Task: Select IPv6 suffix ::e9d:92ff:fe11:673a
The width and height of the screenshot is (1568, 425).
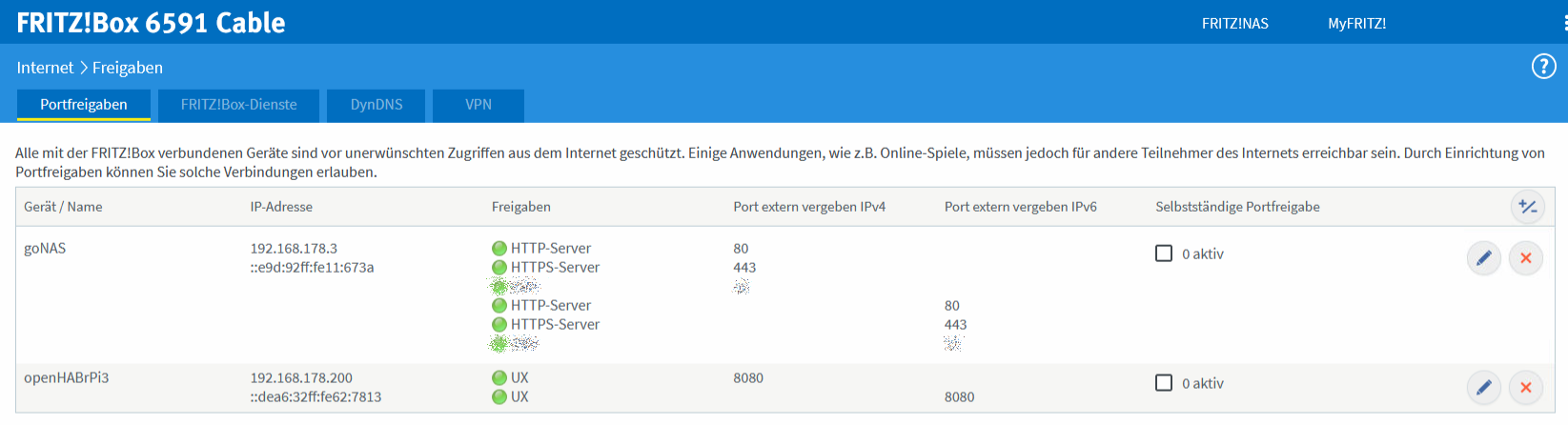Action: 312,268
